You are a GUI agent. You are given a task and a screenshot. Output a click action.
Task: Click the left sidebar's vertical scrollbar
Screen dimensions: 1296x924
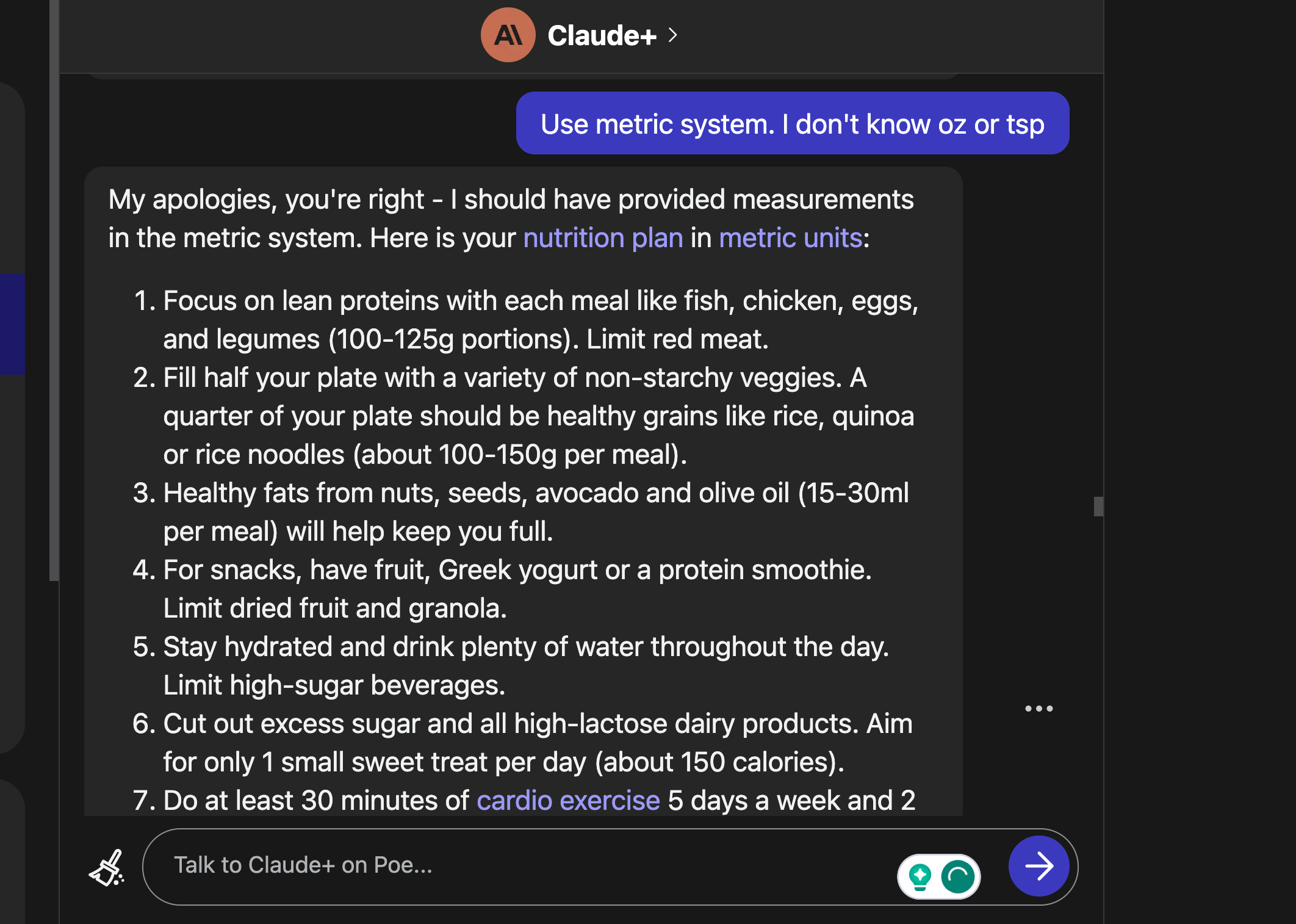(x=54, y=290)
